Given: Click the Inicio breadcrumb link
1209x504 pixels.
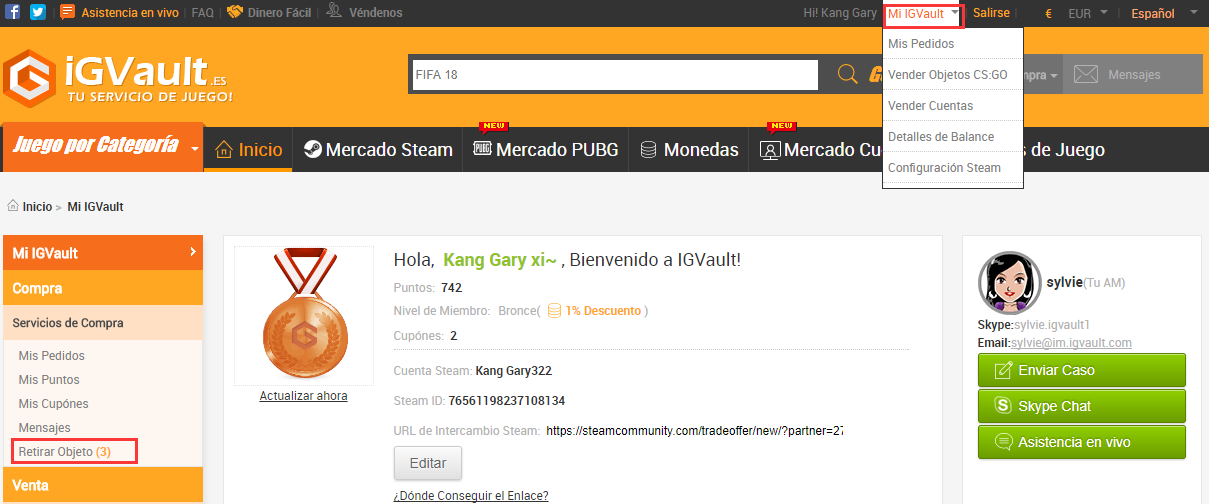Looking at the screenshot, I should pos(37,207).
